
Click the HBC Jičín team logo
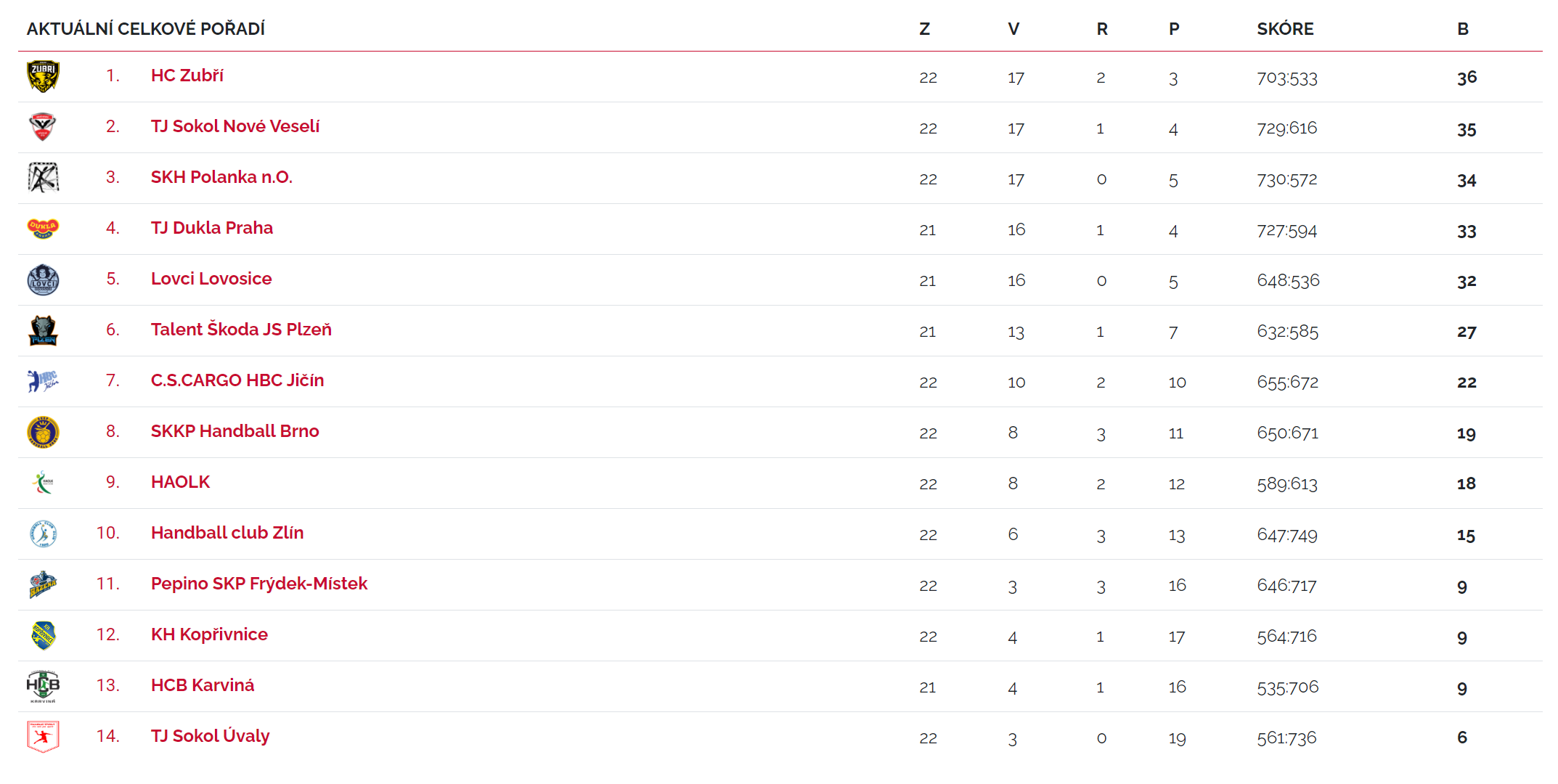(43, 380)
